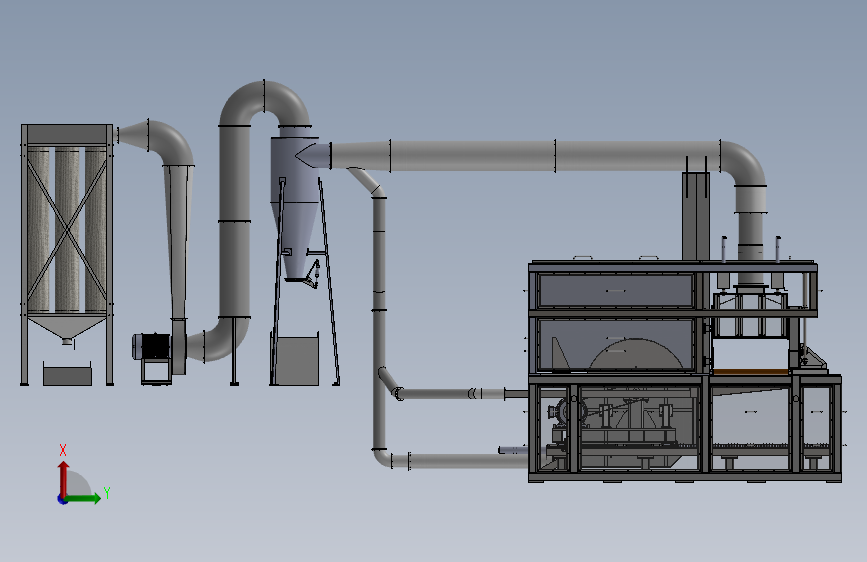Viewport: 867px width, 562px height.
Task: Select the baghouse hopper cone
Action: pos(67,327)
